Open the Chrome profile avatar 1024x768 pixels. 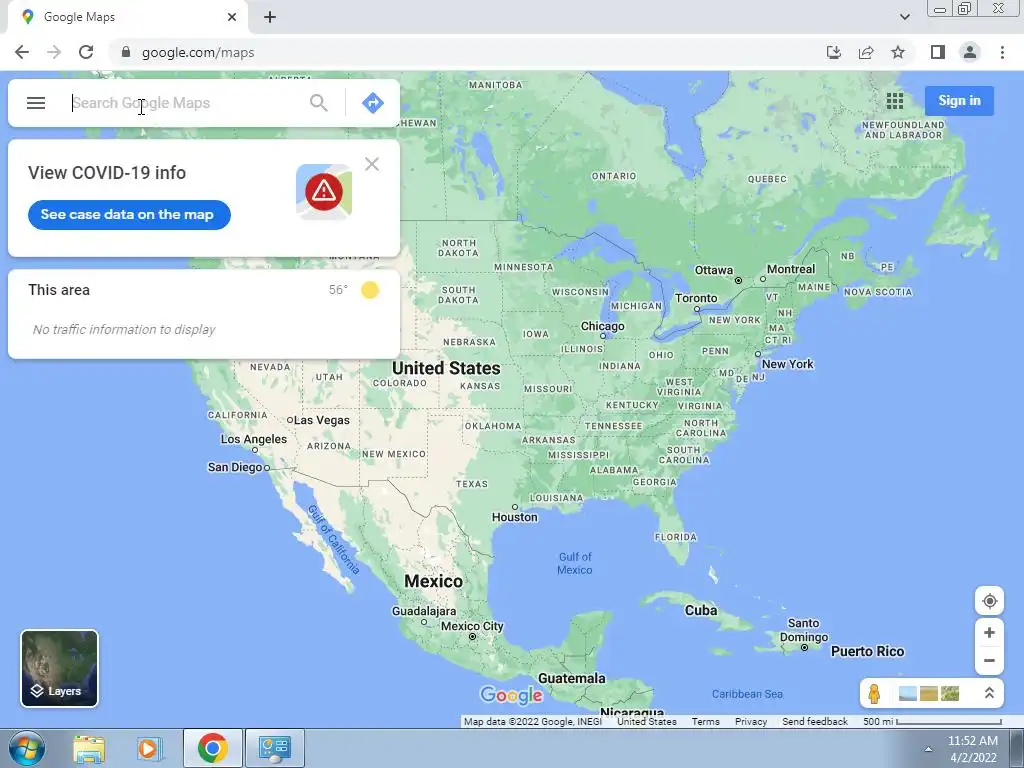pyautogui.click(x=970, y=52)
